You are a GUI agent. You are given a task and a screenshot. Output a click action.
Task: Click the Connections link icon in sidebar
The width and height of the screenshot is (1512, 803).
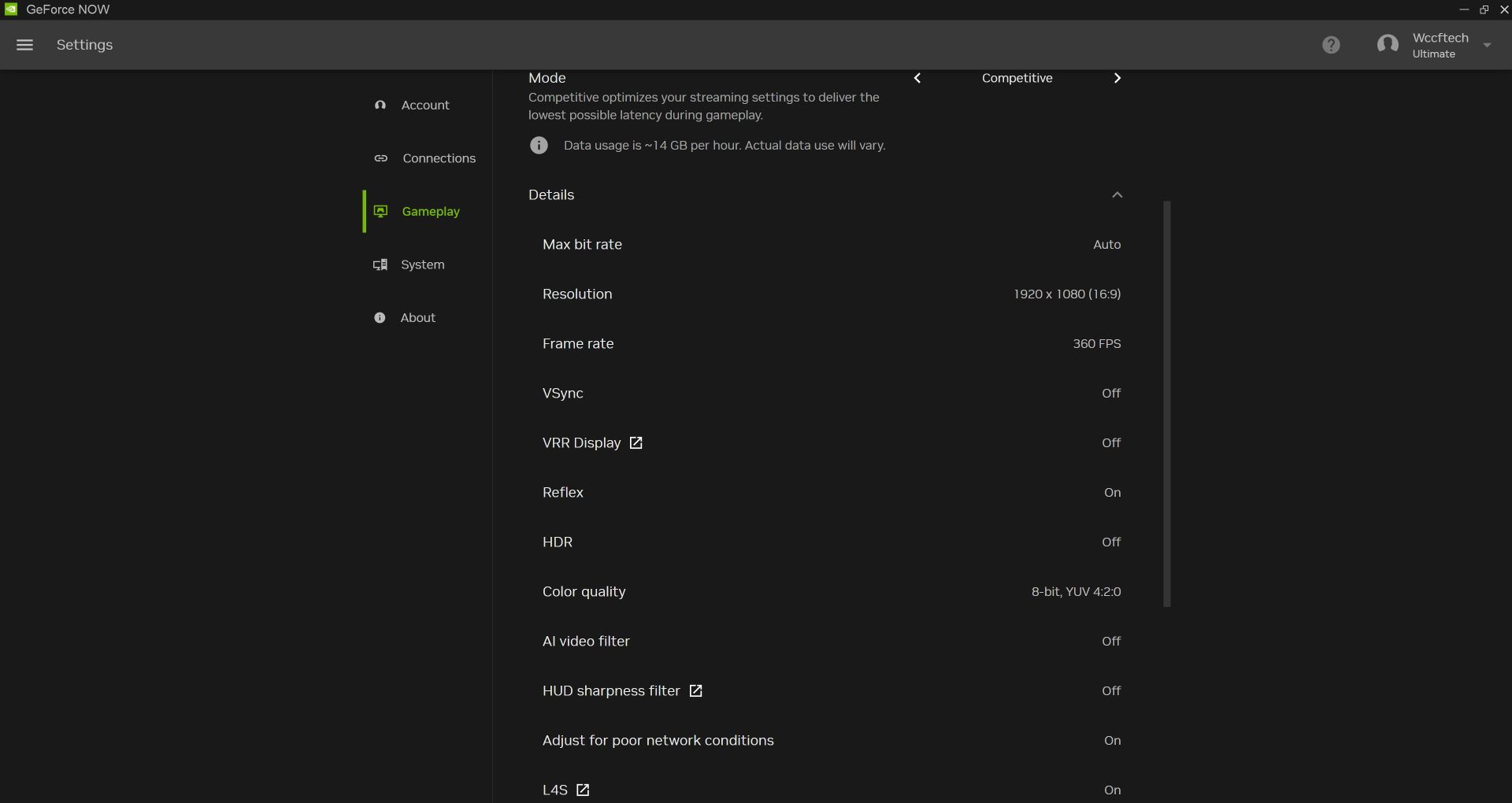(x=381, y=158)
